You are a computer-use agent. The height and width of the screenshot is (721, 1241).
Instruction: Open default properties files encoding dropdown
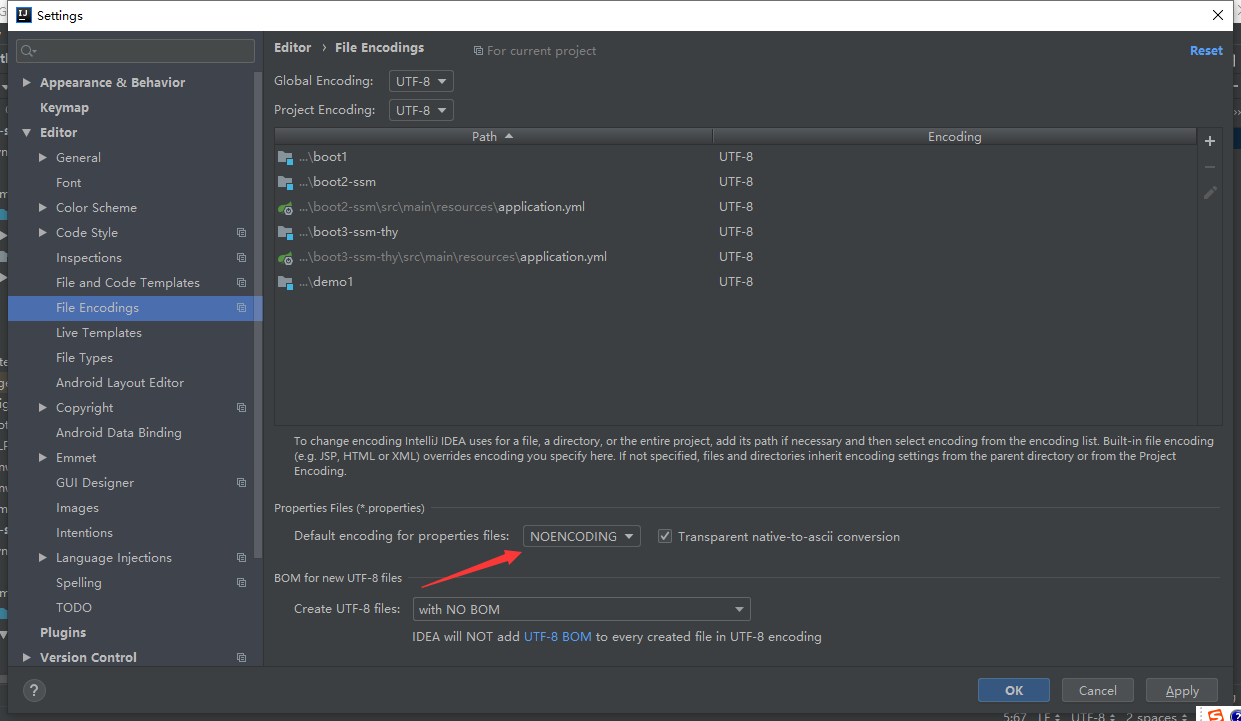[582, 536]
